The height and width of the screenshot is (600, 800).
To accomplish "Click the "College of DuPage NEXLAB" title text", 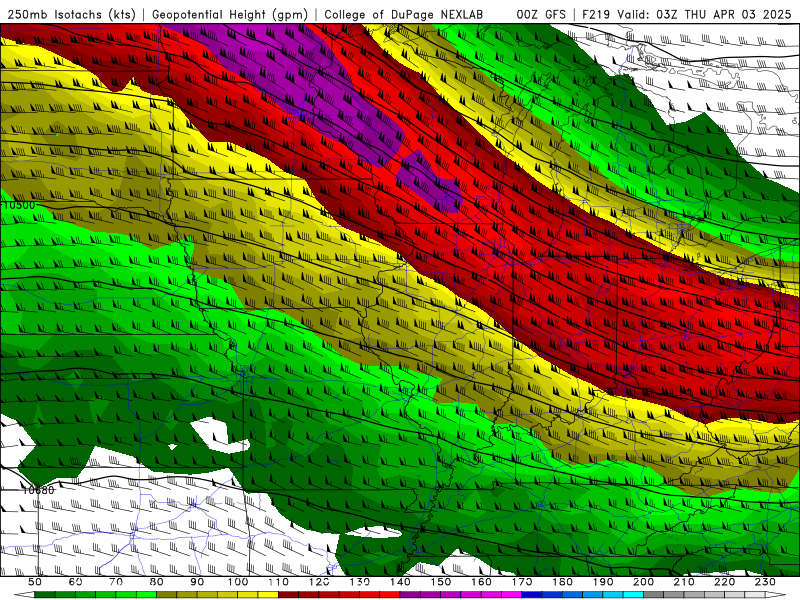I will click(x=403, y=14).
